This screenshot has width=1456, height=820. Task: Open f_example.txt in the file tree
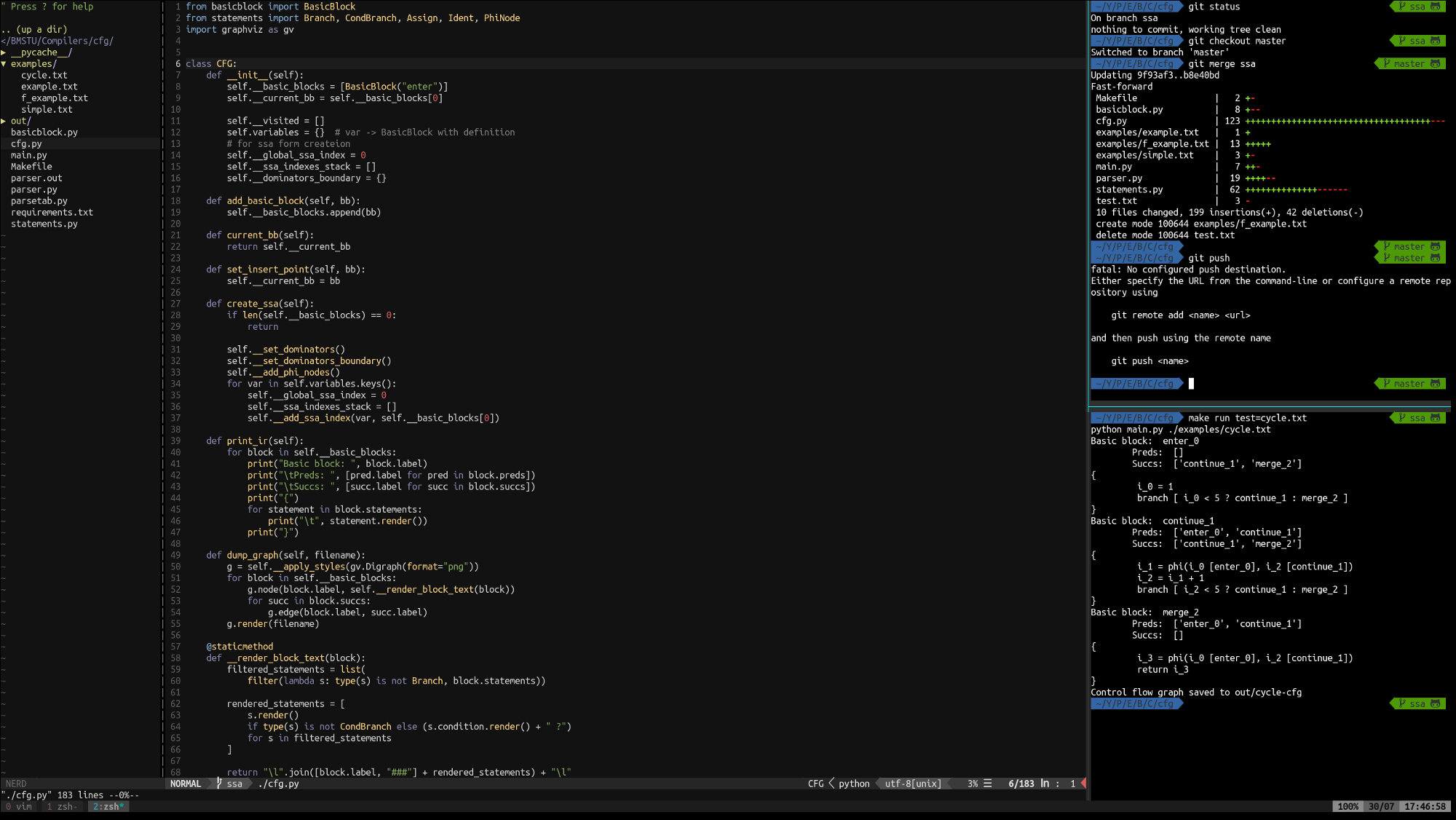tap(55, 98)
